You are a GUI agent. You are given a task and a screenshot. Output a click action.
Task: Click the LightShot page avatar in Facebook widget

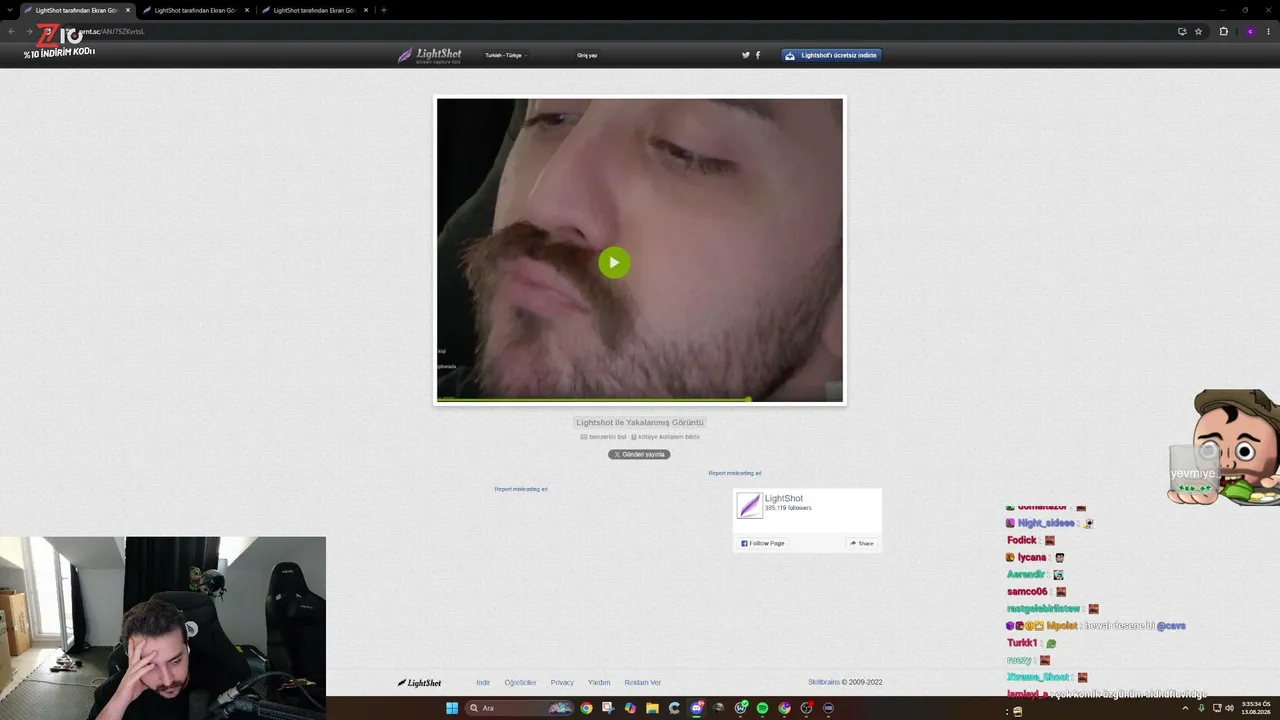pyautogui.click(x=750, y=505)
